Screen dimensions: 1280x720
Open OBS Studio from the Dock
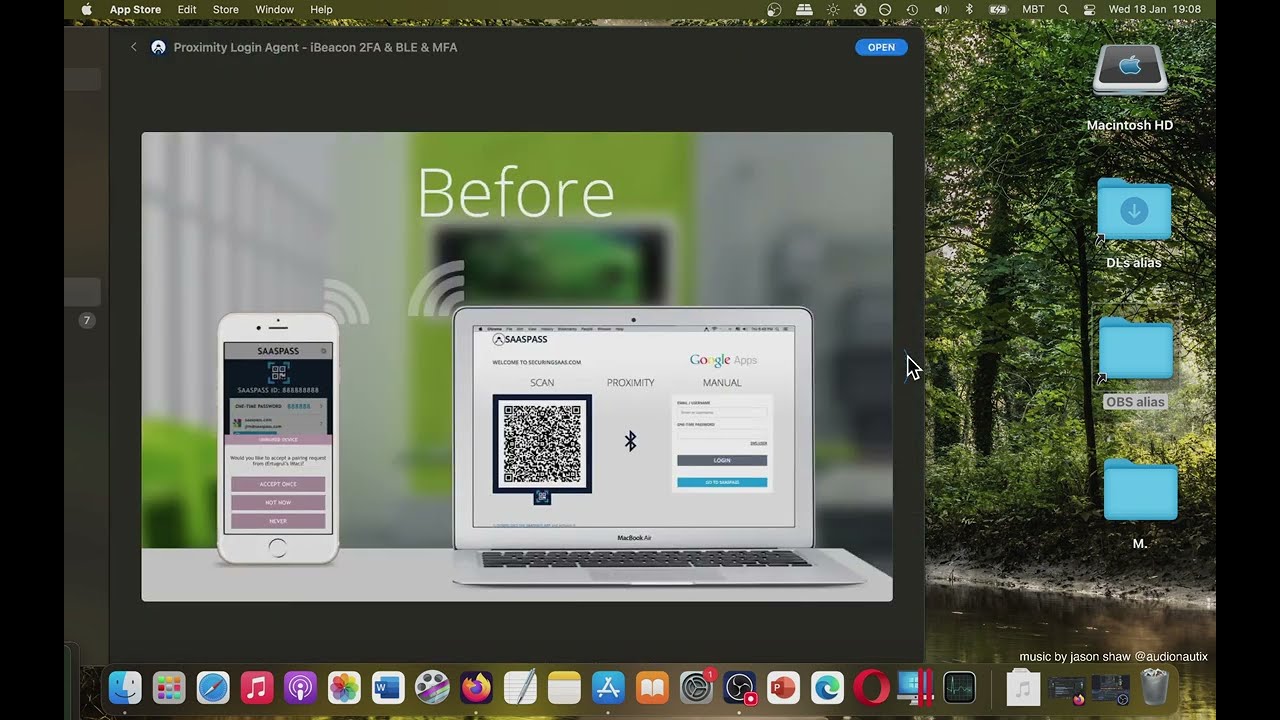(x=739, y=687)
